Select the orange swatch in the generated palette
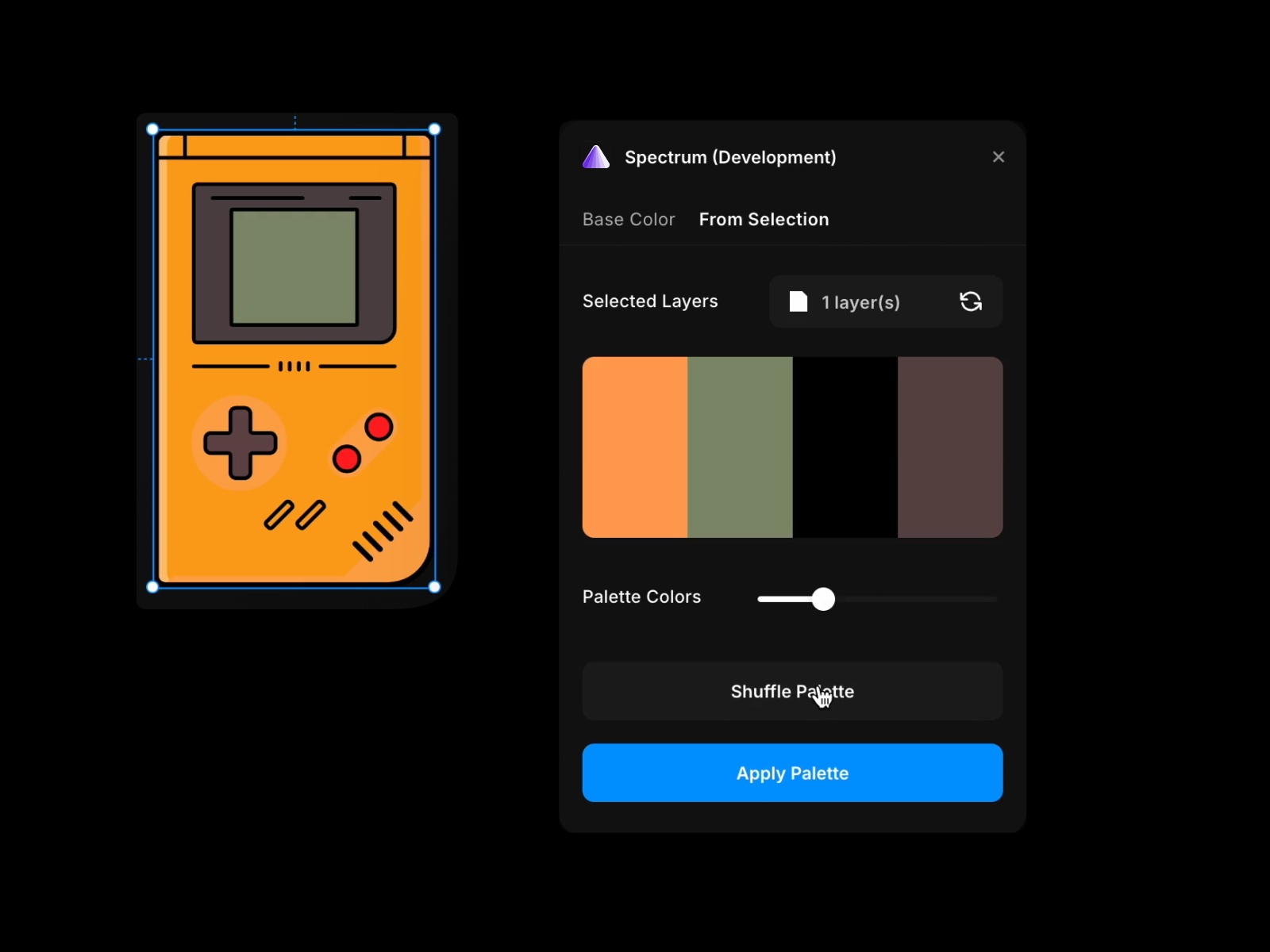The width and height of the screenshot is (1270, 952). pos(634,447)
